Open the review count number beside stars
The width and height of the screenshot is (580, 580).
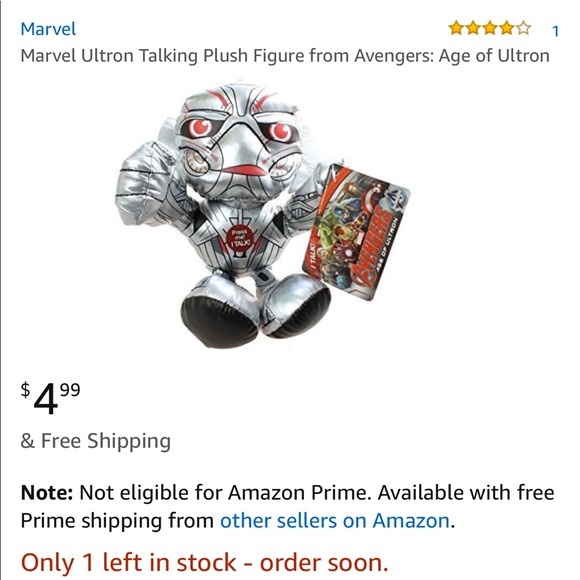tap(555, 31)
